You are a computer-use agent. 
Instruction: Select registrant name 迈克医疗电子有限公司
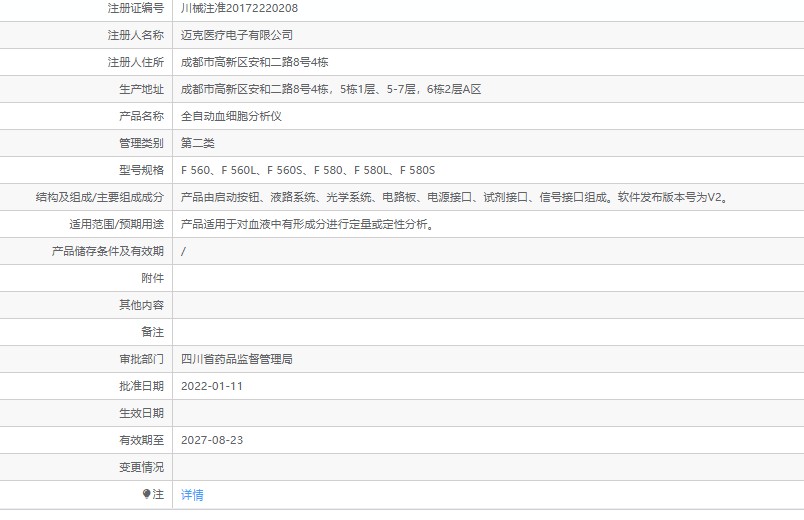[x=237, y=35]
